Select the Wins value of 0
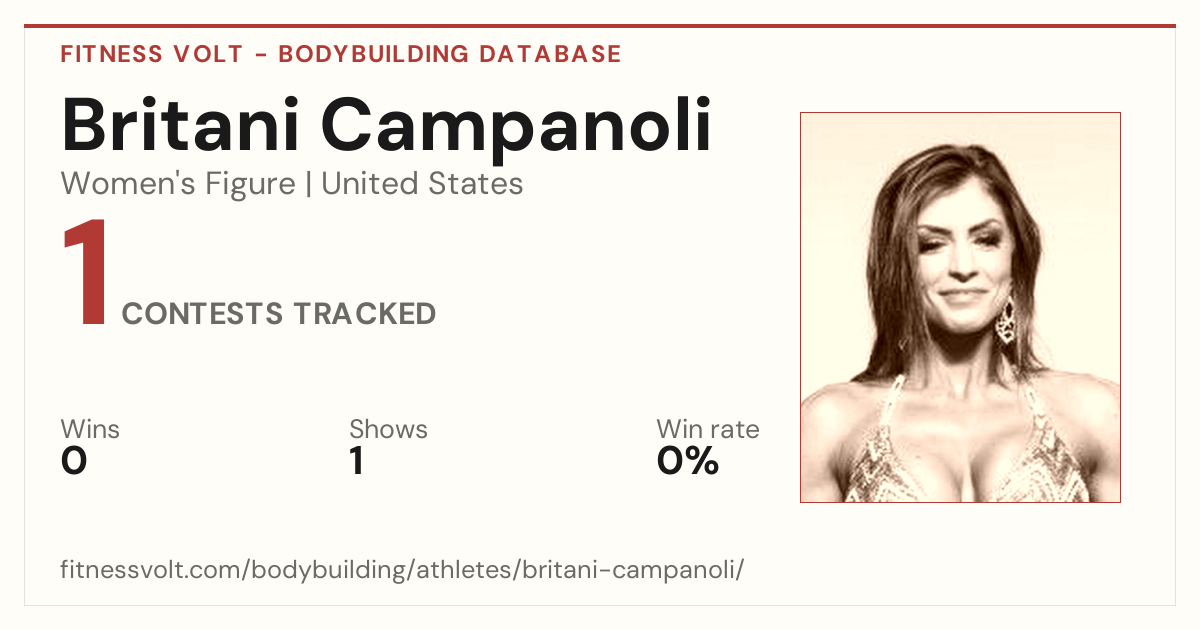The width and height of the screenshot is (1200, 630). coord(74,461)
